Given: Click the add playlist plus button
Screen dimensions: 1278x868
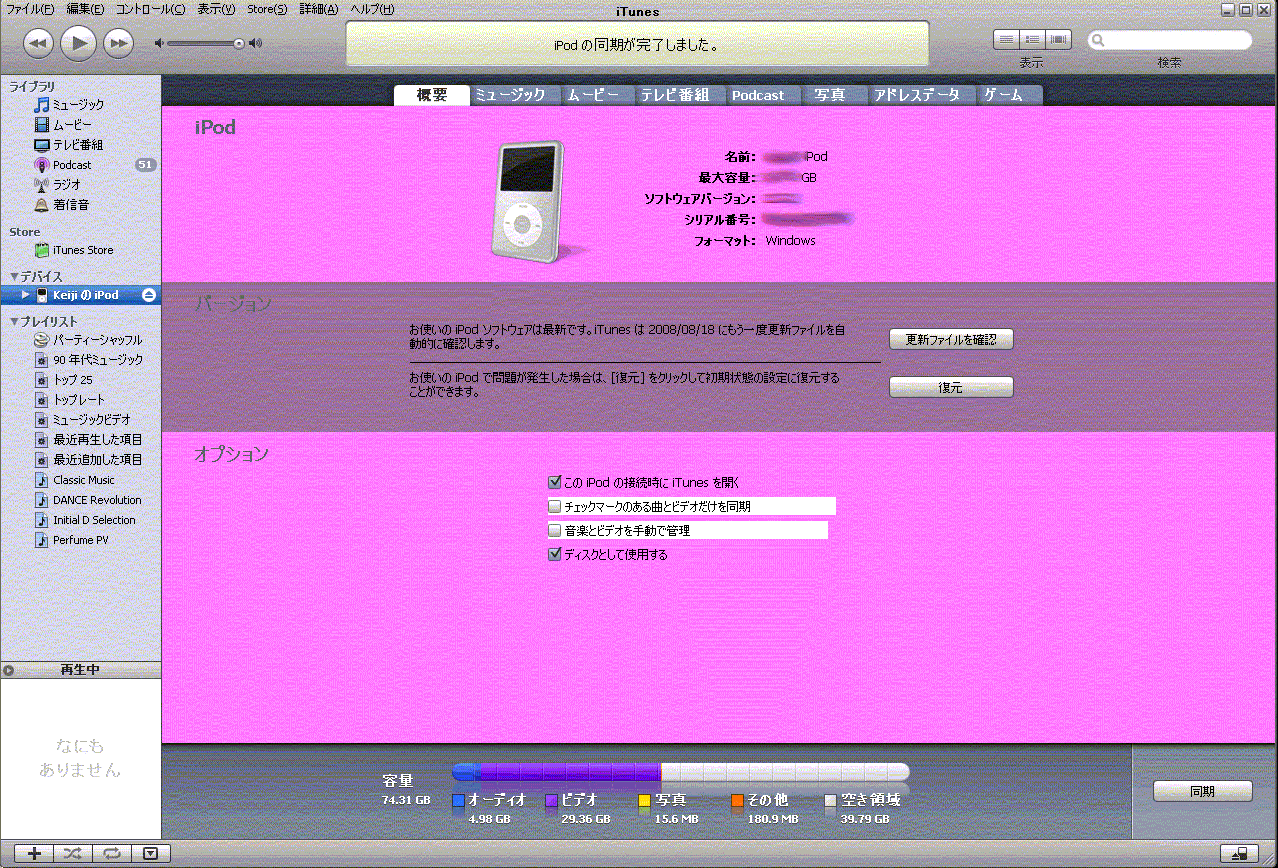Looking at the screenshot, I should tap(34, 853).
